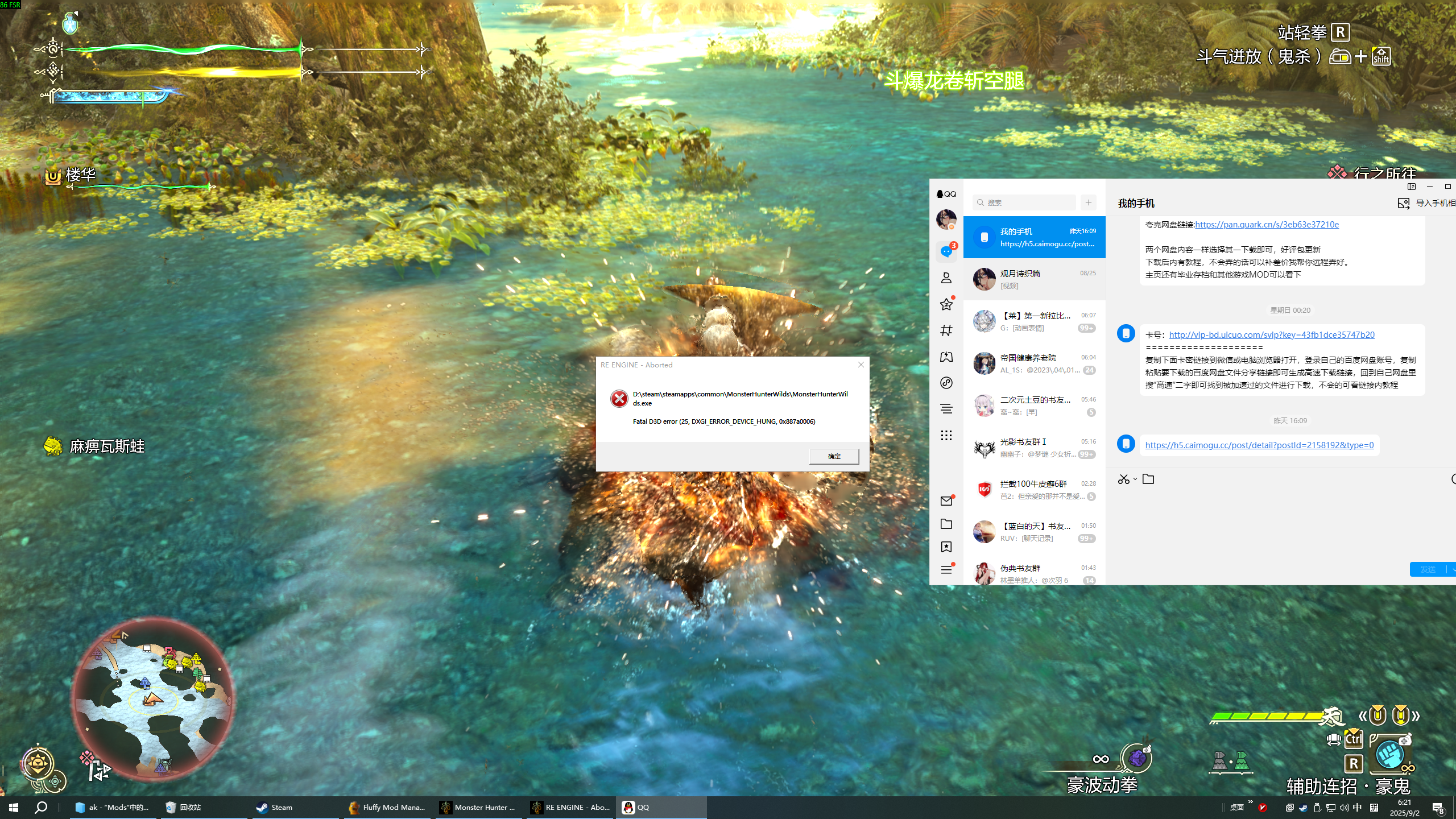The image size is (1456, 819).
Task: Open the h5.caimogu.cc post link
Action: pyautogui.click(x=1259, y=445)
